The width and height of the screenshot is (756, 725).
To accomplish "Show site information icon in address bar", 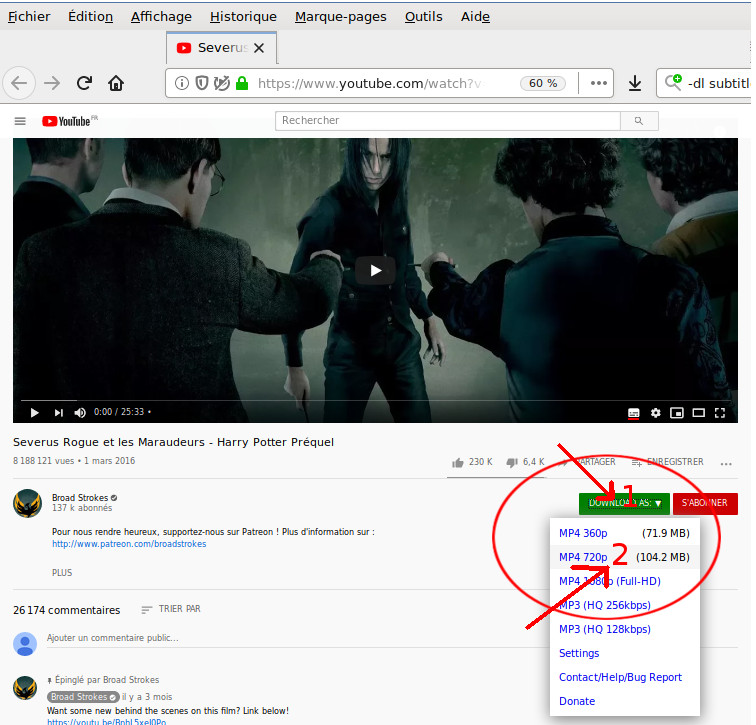I will coord(181,83).
